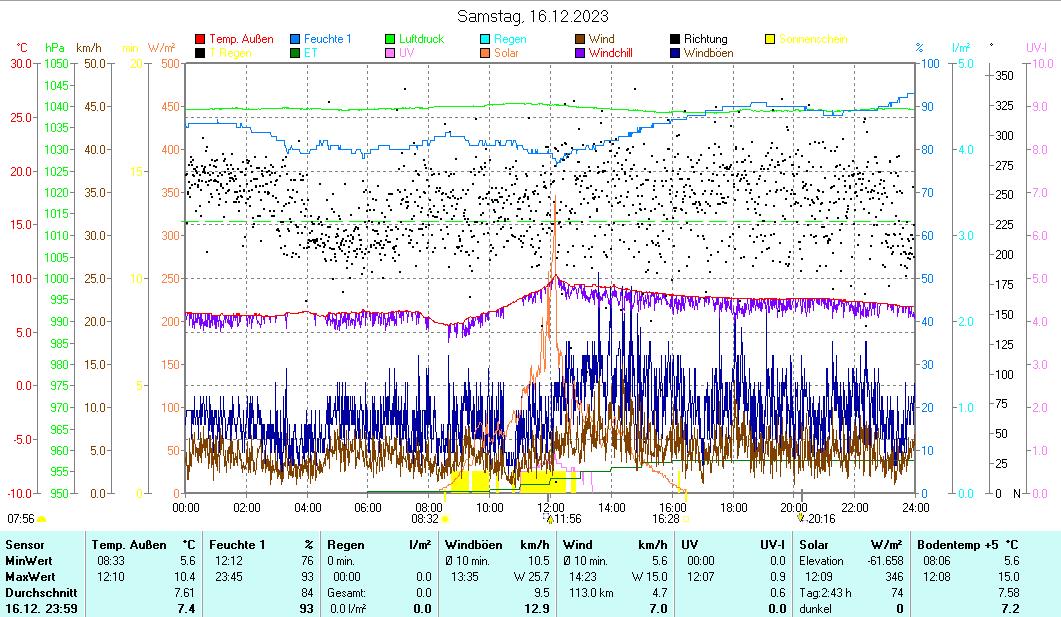Click the brown Wind legend square
Viewport: 1061px width, 617px height.
point(580,39)
